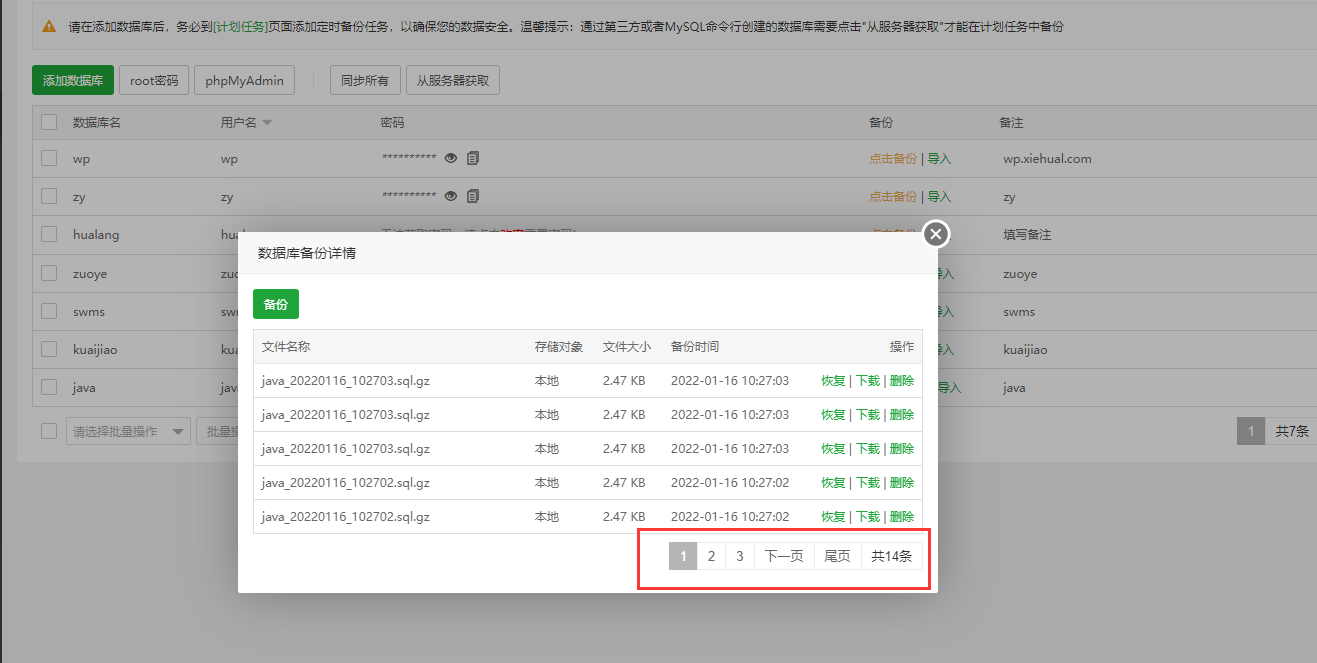
Task: Click 点击备份 for wp database
Action: pos(893,159)
